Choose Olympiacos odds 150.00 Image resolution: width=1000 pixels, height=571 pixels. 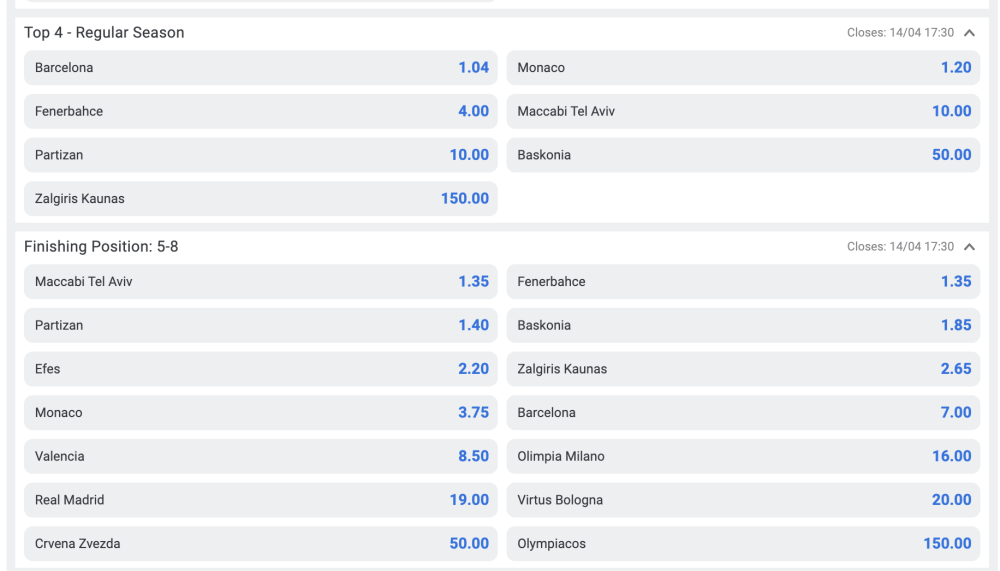(x=743, y=544)
